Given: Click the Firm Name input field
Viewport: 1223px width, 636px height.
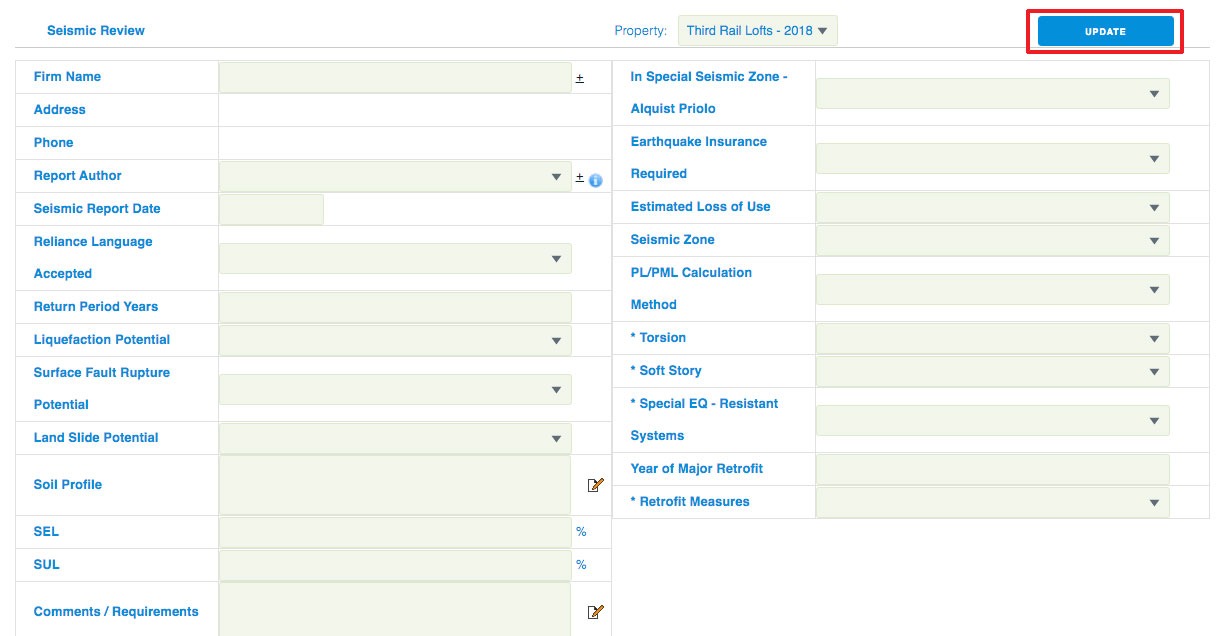Looking at the screenshot, I should [395, 77].
